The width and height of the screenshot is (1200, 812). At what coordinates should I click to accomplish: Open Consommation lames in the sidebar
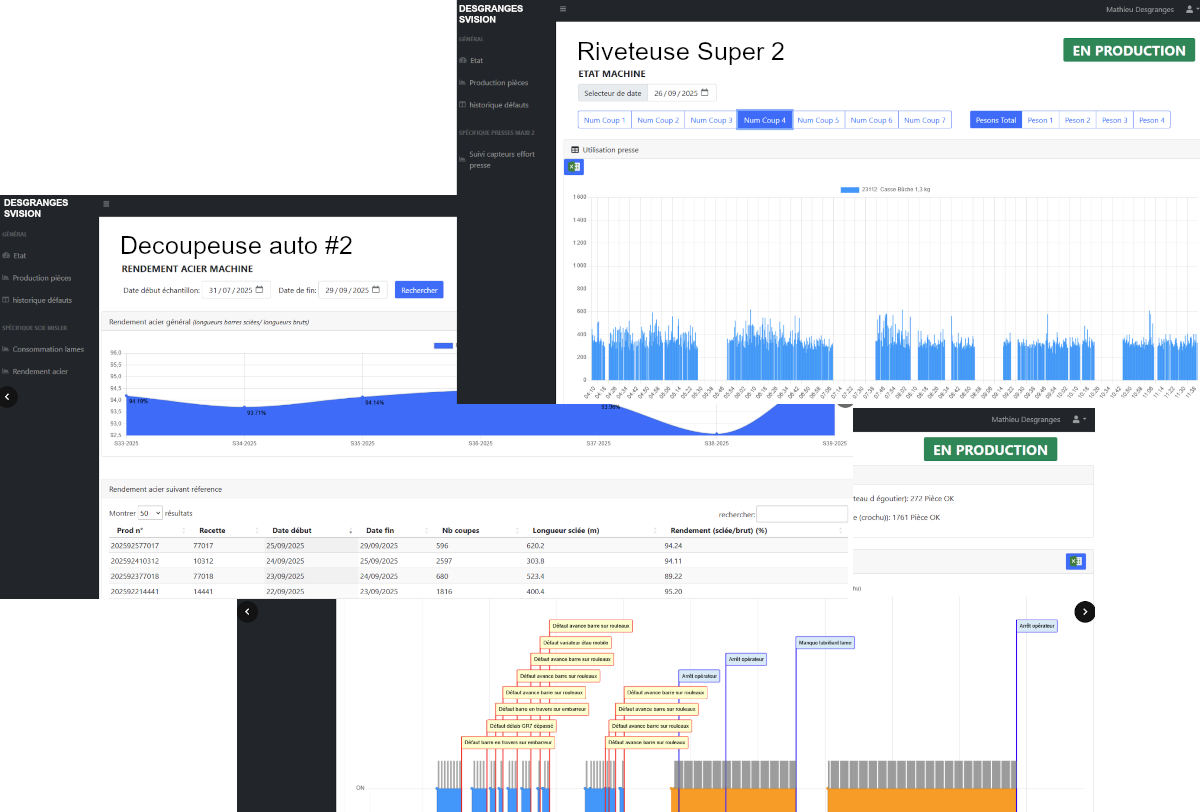48,349
